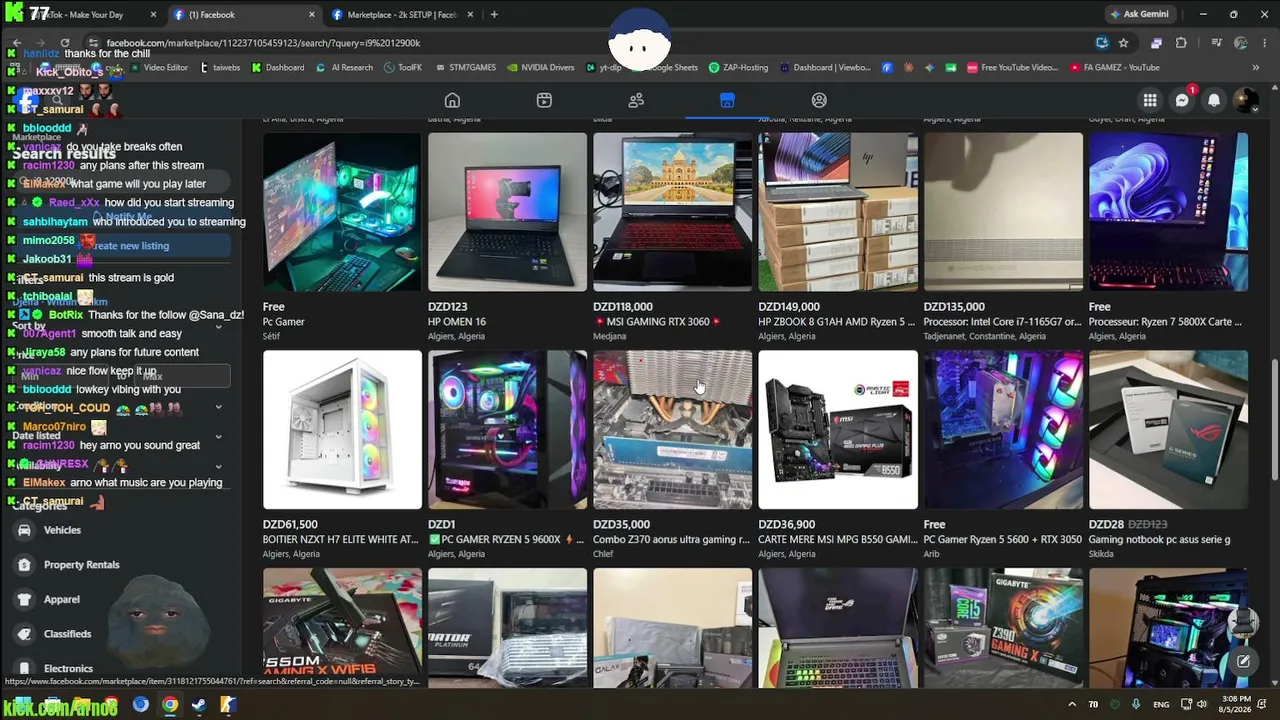Click the Classifieds category icon
This screenshot has width=1280, height=720.
point(24,634)
